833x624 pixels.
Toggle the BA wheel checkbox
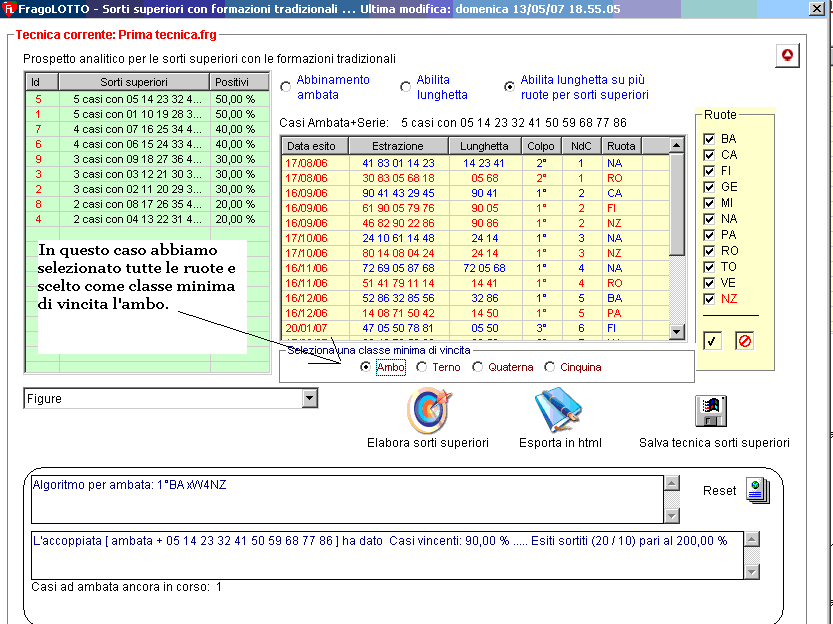click(x=709, y=139)
